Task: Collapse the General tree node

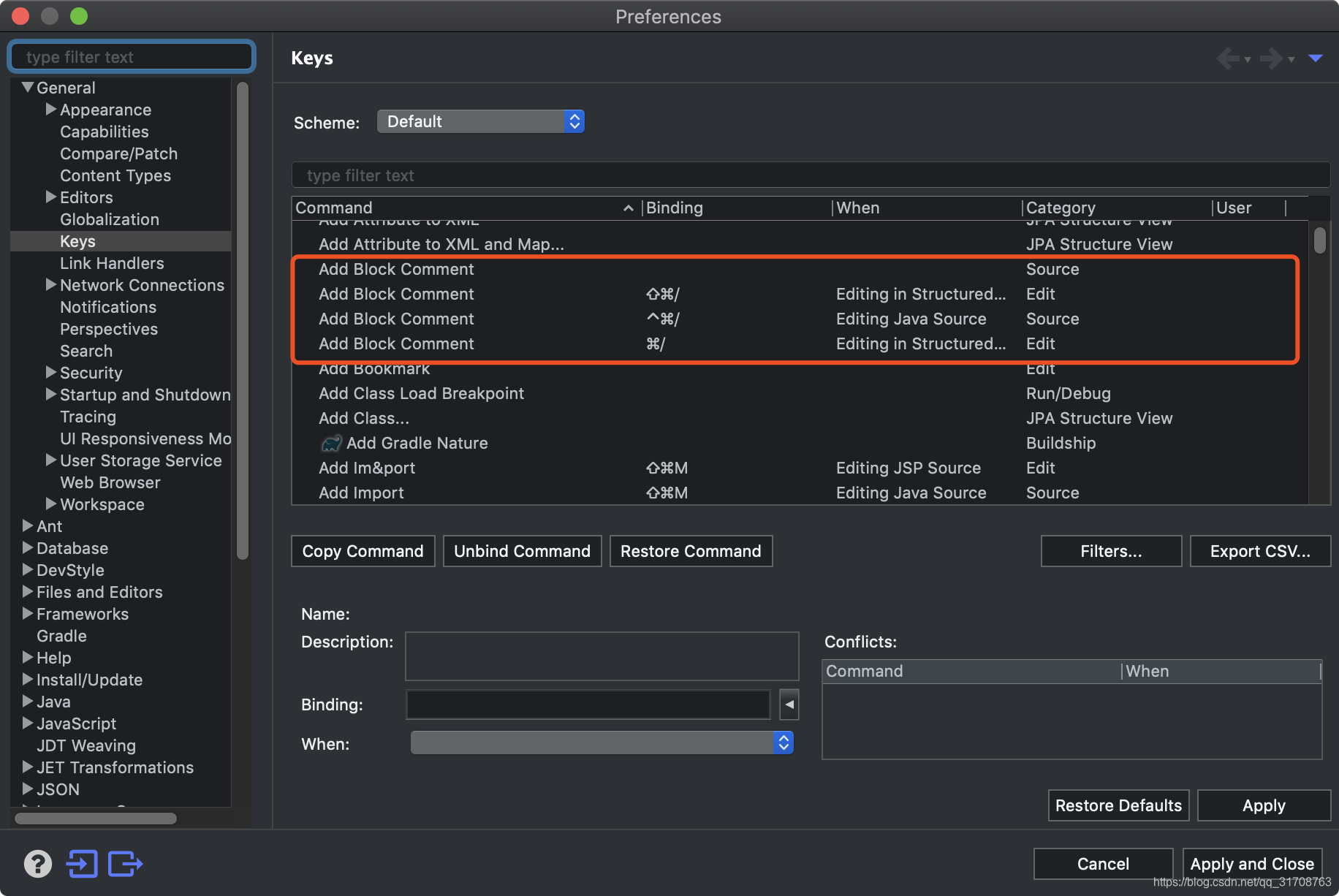Action: [x=28, y=88]
